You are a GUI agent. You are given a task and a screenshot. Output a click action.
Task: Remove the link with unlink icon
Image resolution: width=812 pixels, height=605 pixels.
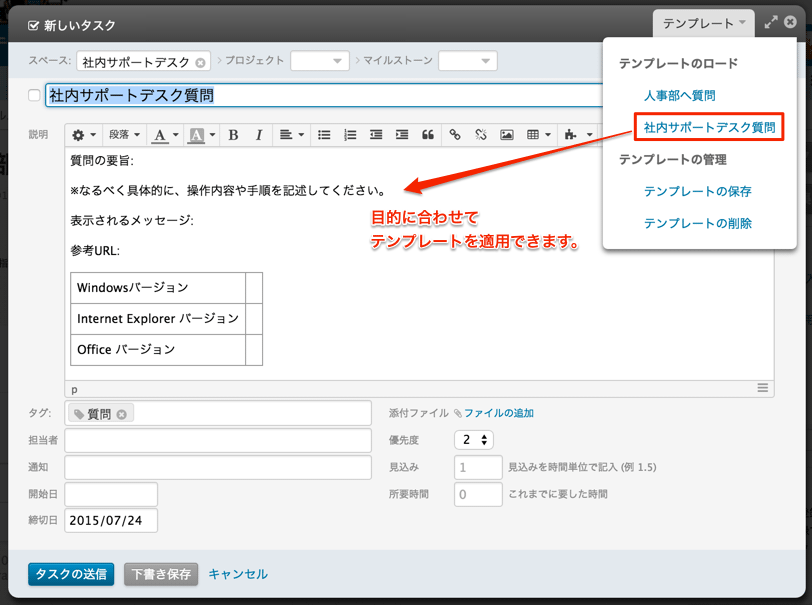tap(481, 135)
